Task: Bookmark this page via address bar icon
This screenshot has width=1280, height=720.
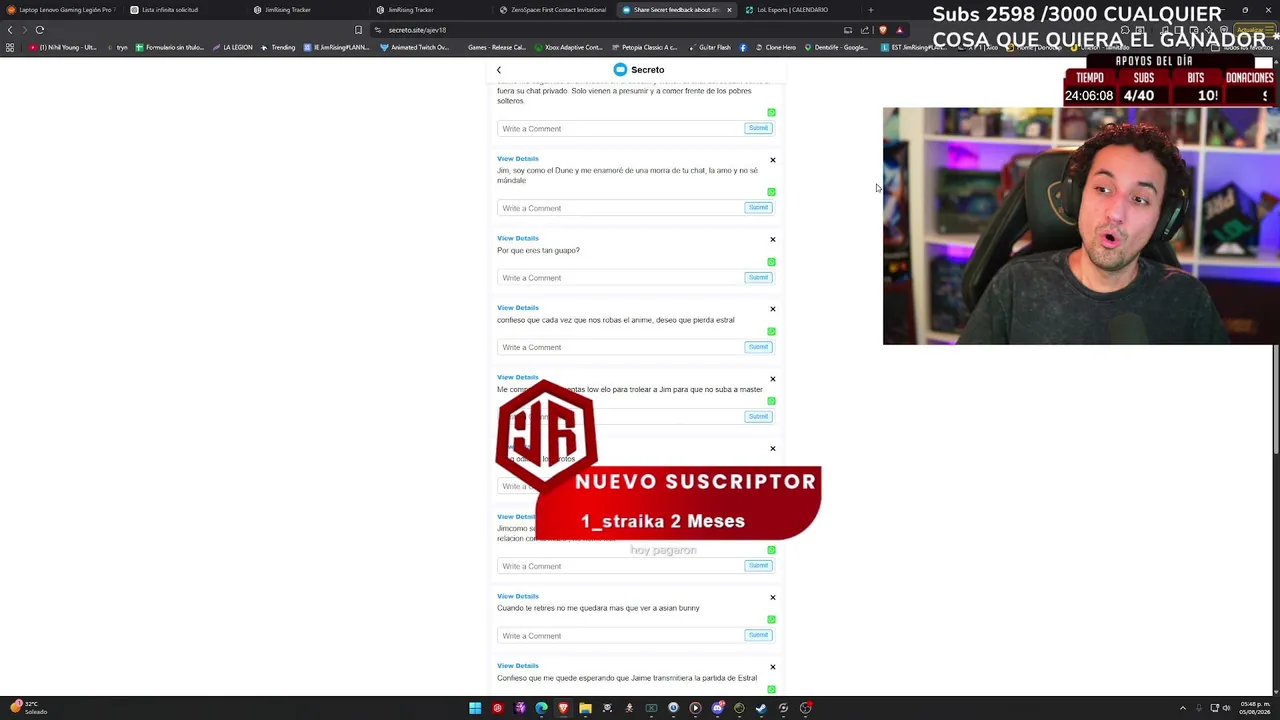Action: [358, 30]
